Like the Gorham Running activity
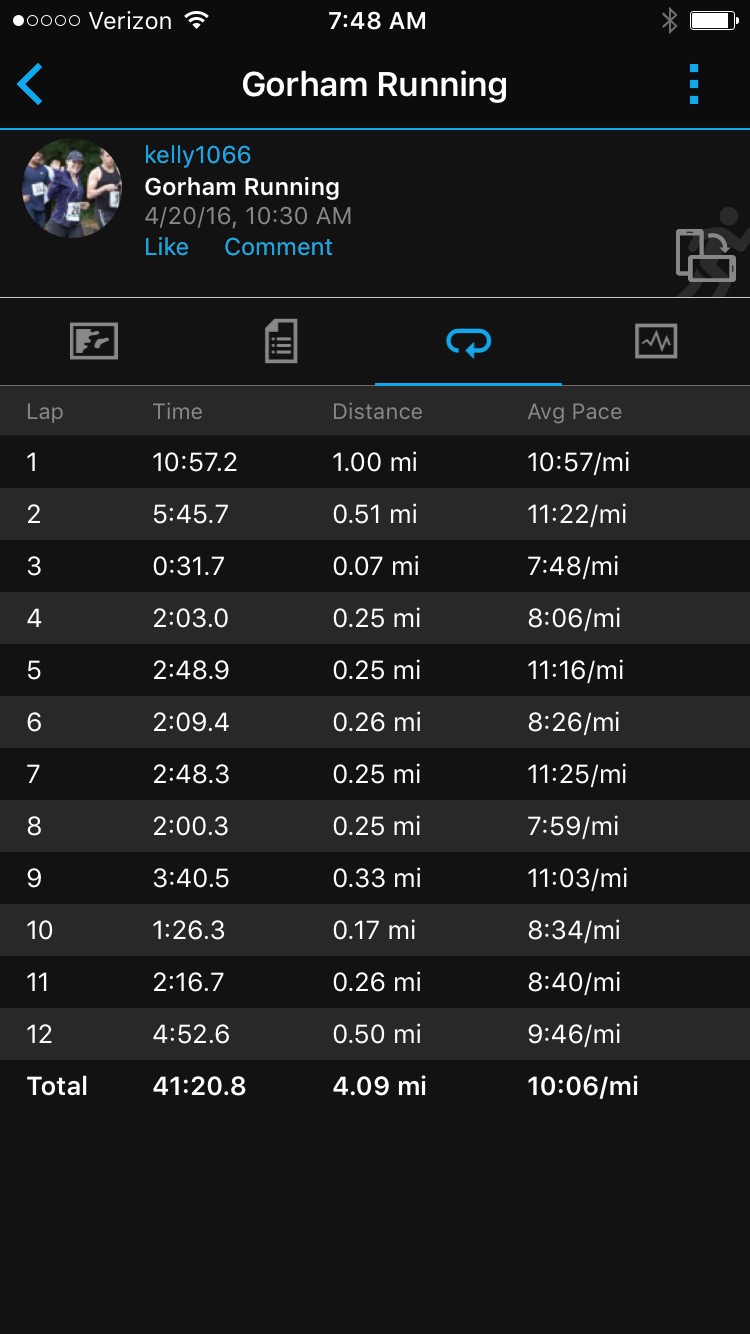750x1334 pixels. [166, 247]
